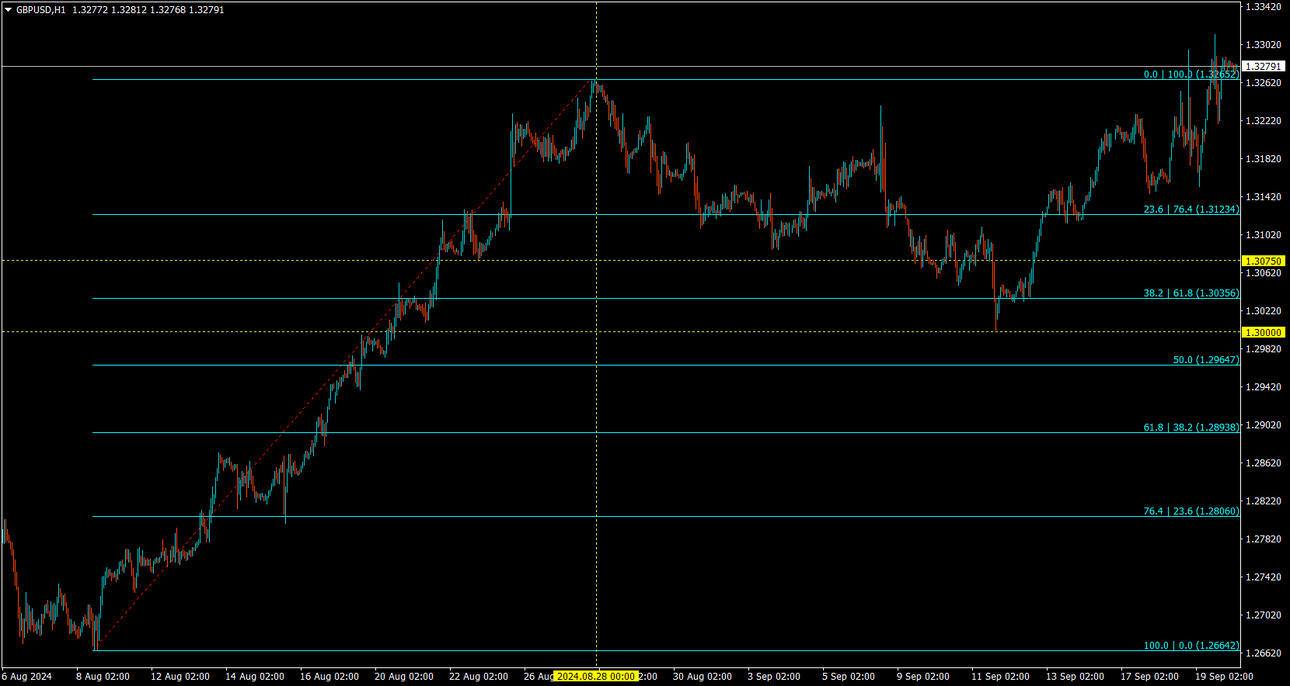Image resolution: width=1290 pixels, height=686 pixels.
Task: Click time axis label 19 Sep 02:00
Action: pos(1225,677)
